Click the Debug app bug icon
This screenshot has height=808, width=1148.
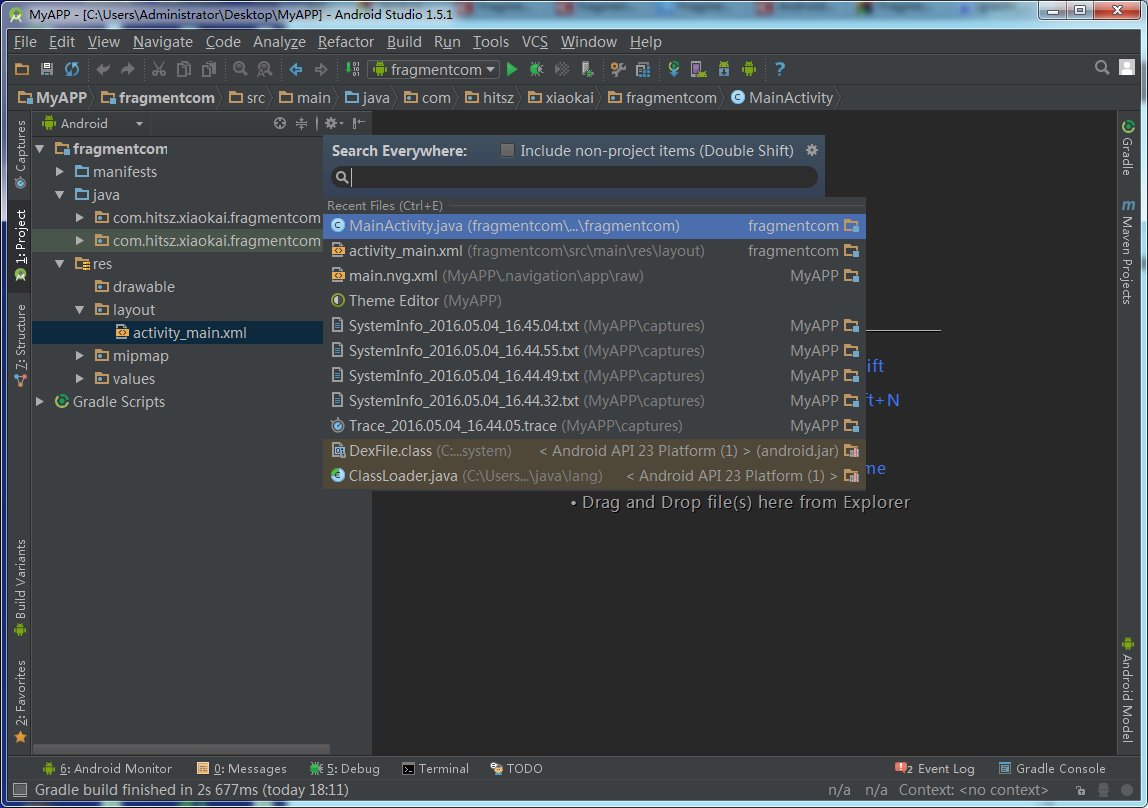[x=537, y=69]
